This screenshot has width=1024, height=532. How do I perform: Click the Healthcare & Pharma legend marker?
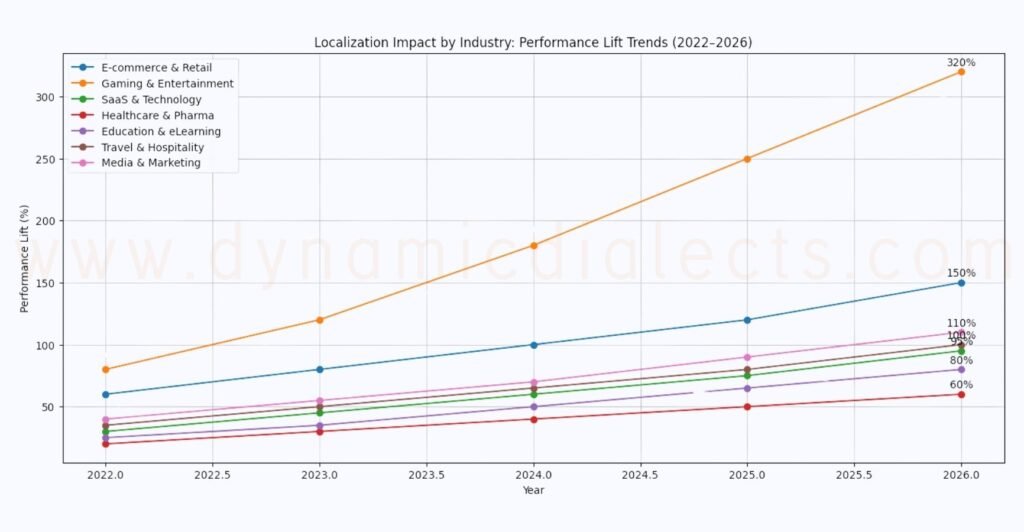coord(86,115)
